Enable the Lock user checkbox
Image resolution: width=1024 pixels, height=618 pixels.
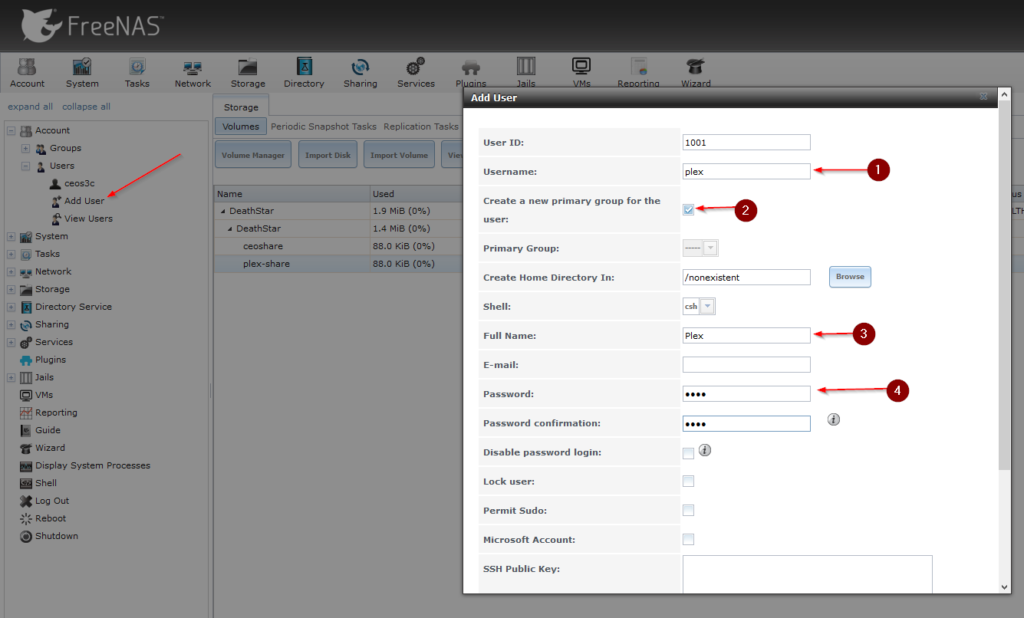(x=688, y=481)
